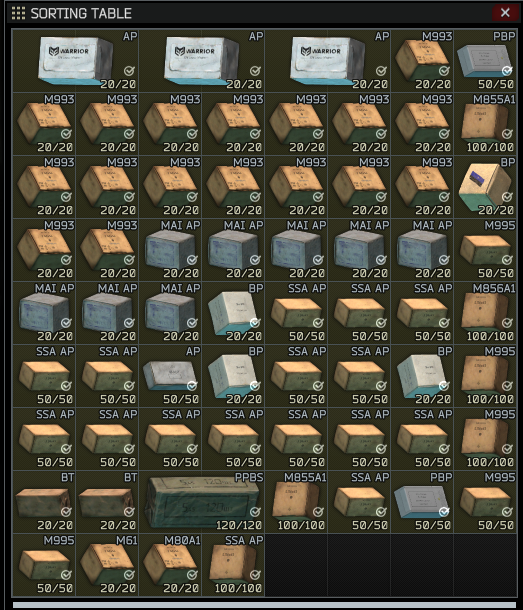Select the M855A1 box beside the PPBS crate
The height and width of the screenshot is (610, 523).
click(296, 502)
